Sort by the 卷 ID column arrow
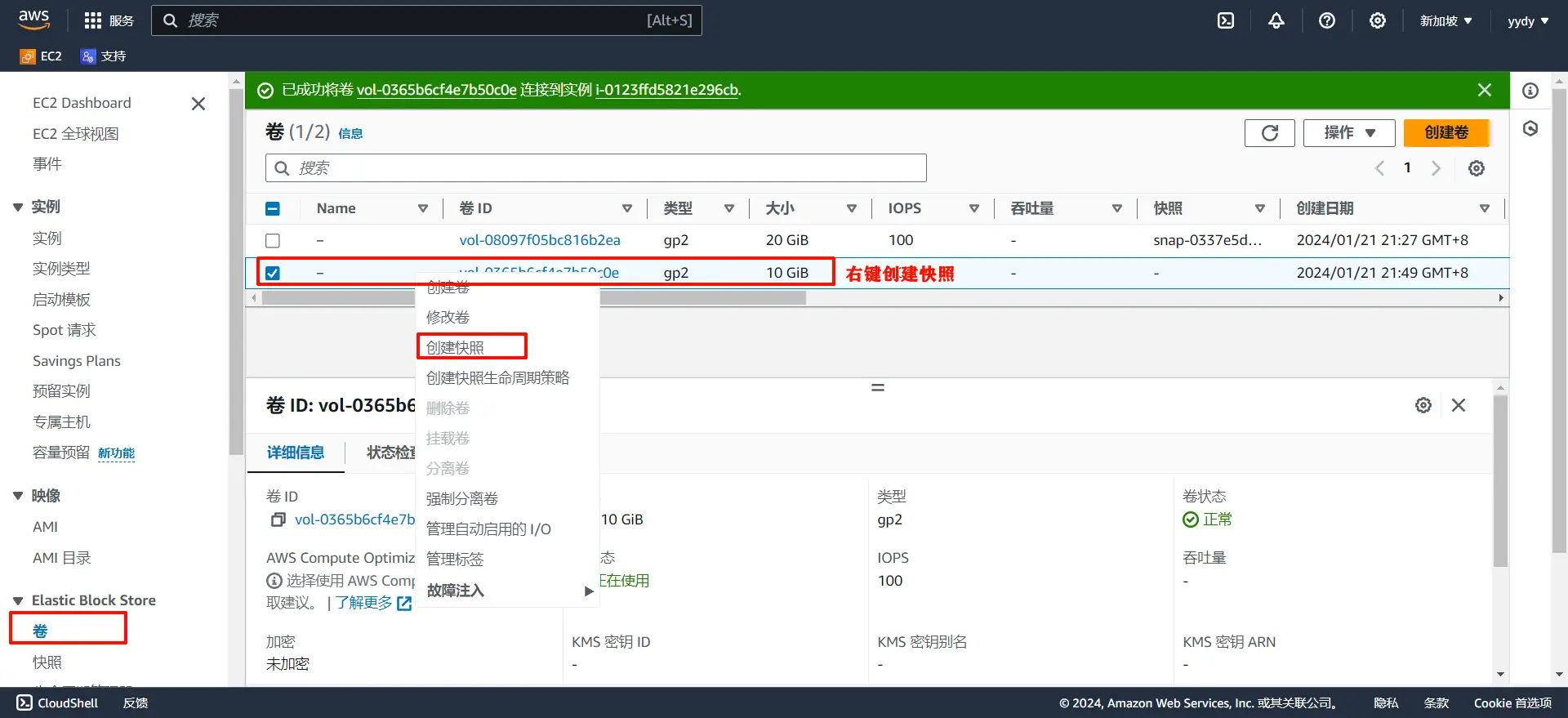1568x718 pixels. [x=627, y=209]
